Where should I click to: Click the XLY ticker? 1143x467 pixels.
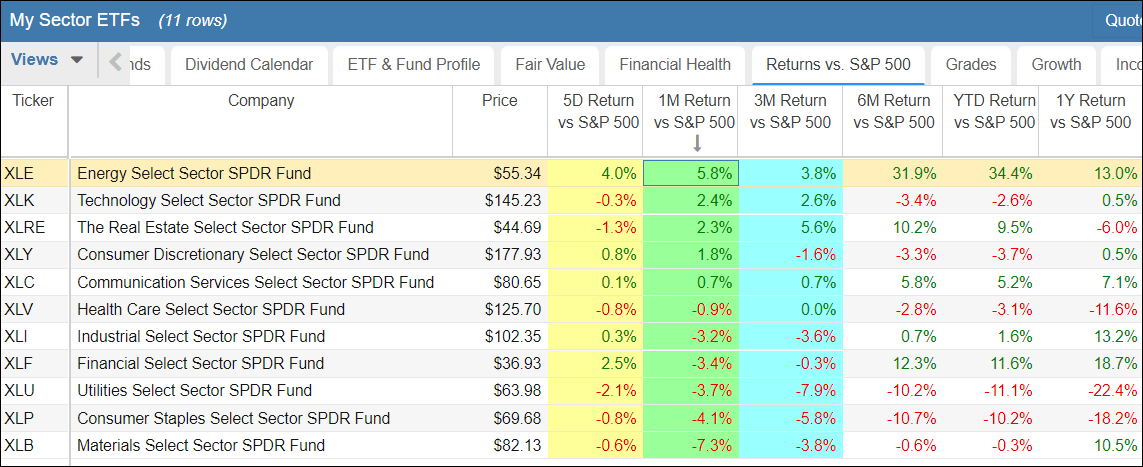(x=18, y=255)
